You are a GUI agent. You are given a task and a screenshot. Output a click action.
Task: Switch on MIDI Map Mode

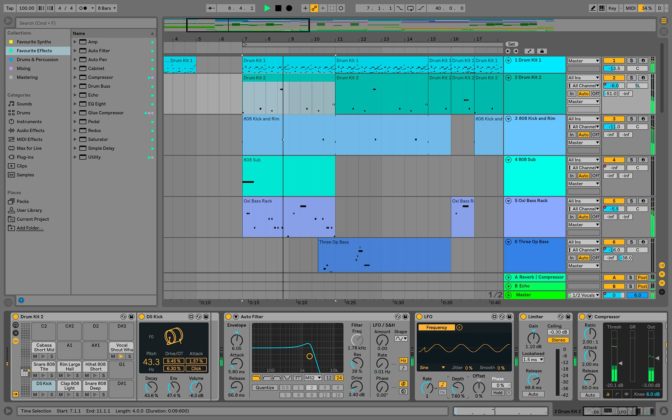[x=630, y=8]
